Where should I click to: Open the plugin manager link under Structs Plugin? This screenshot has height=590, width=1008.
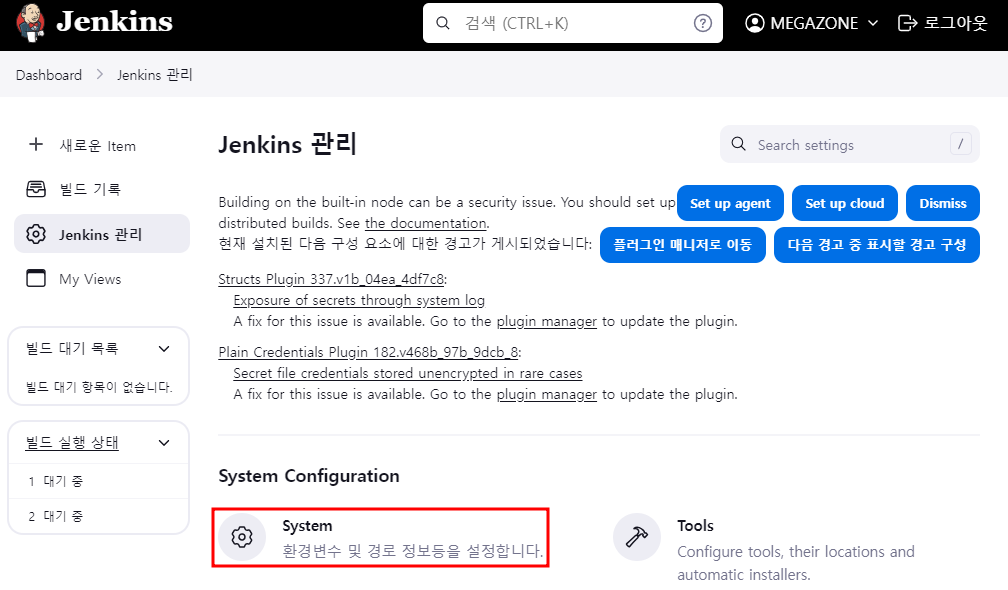pyautogui.click(x=546, y=321)
